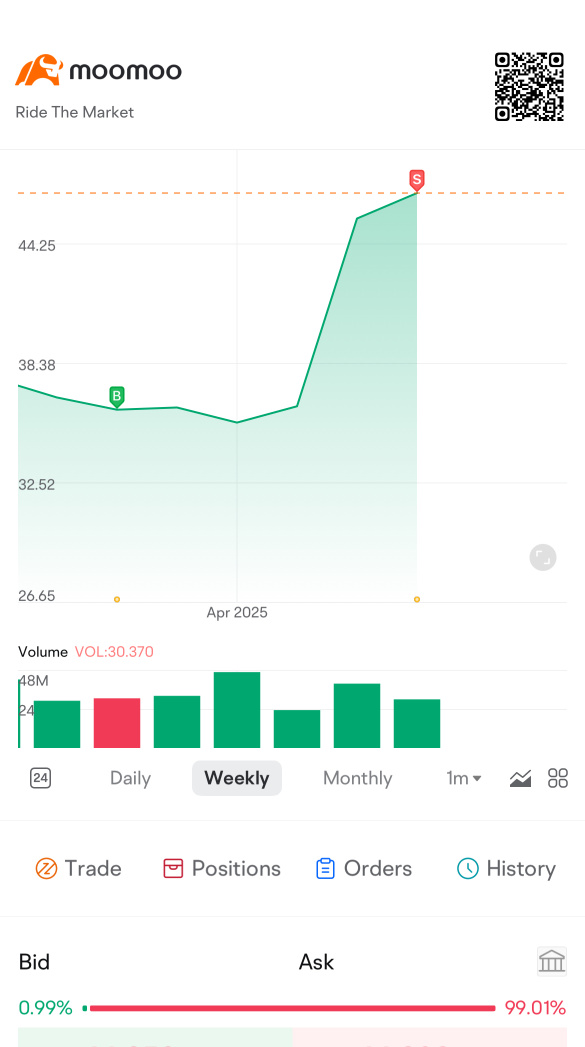Tap the bank icon beside Ask
Screen dimensions: 585x1047
[552, 962]
